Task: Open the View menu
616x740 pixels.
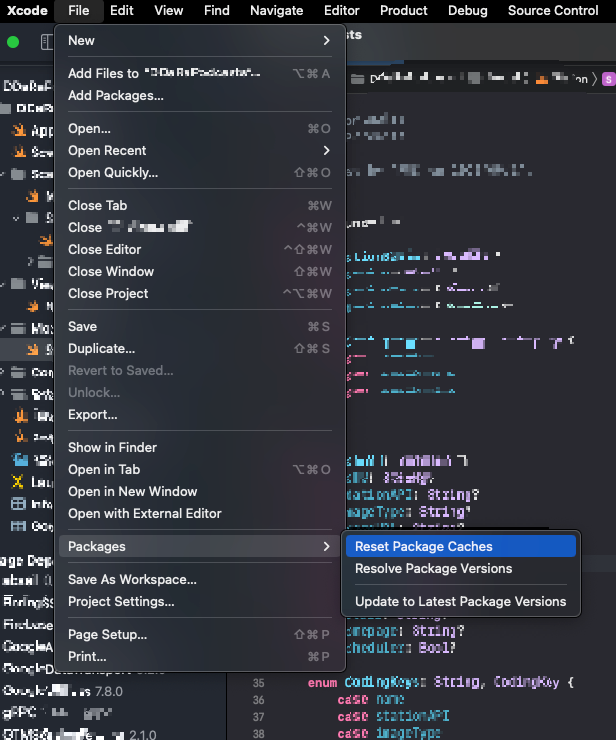Action: (169, 10)
